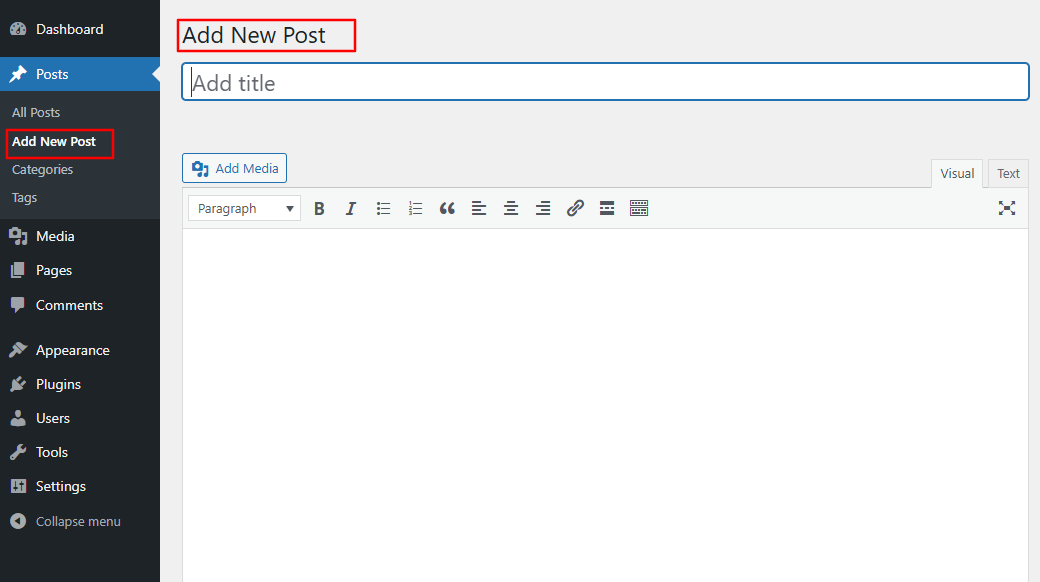Switch to the Visual editor tab
This screenshot has width=1040, height=582.
[957, 173]
